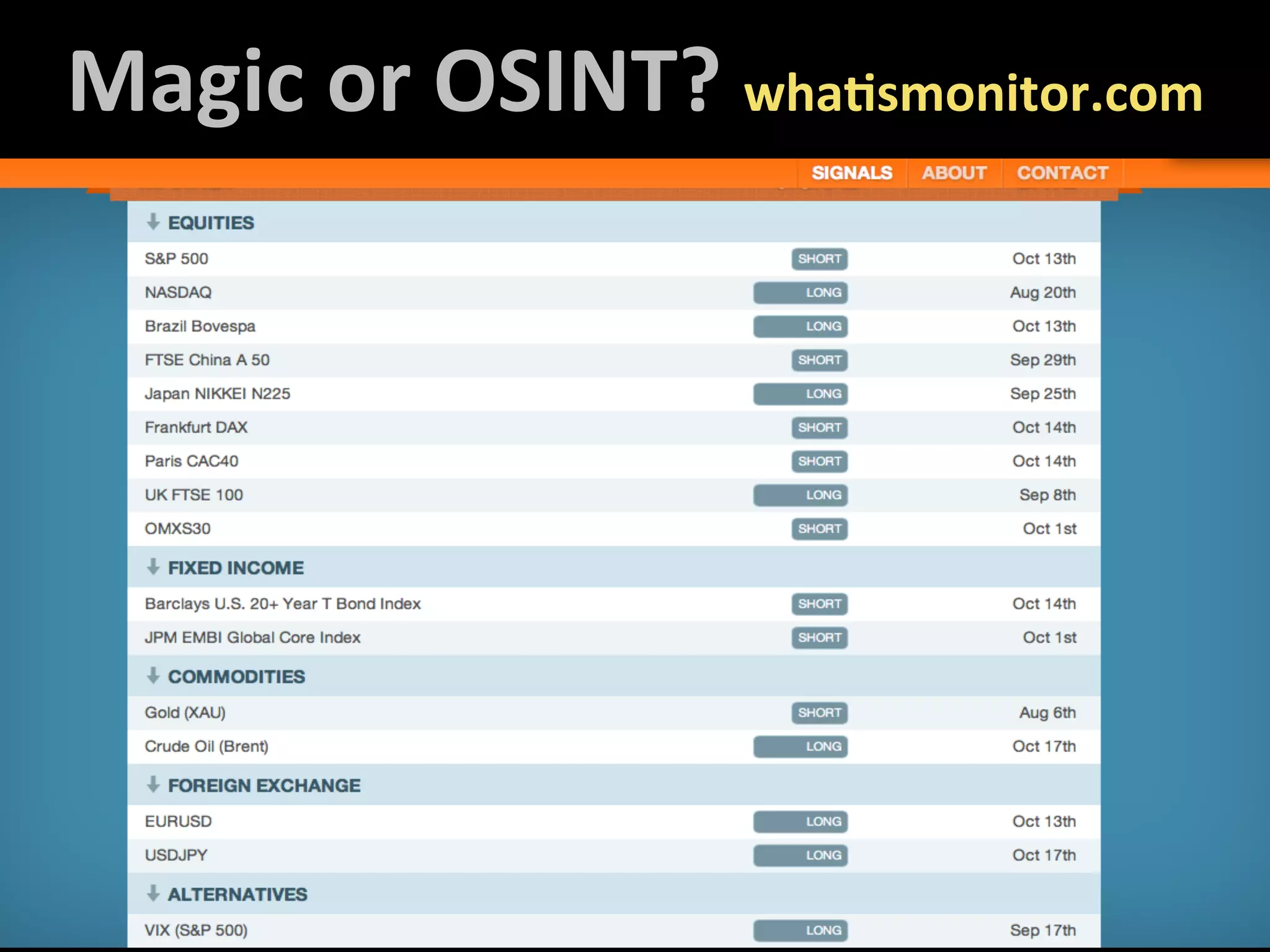Click SHORT badge for Paris CAC40
Image resolution: width=1270 pixels, height=952 pixels.
pyautogui.click(x=820, y=462)
